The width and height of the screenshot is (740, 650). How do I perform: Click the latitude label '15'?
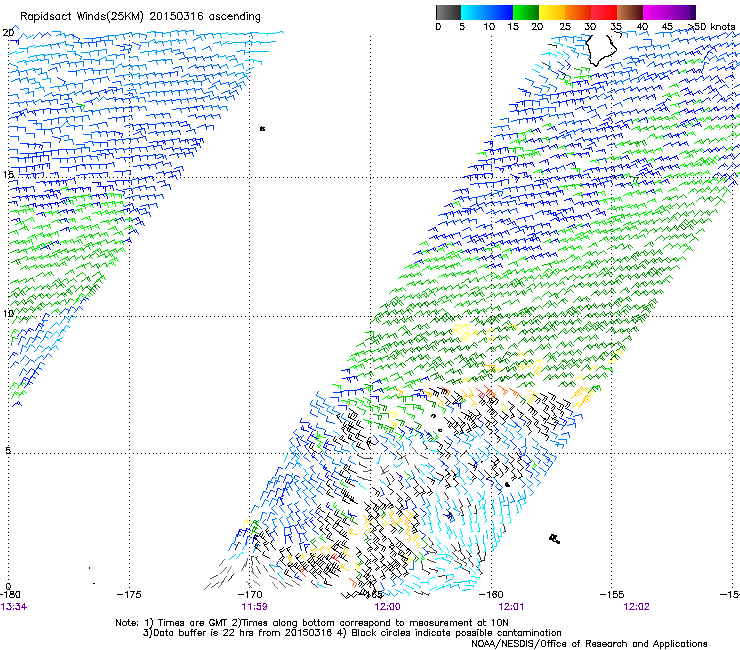coord(8,175)
